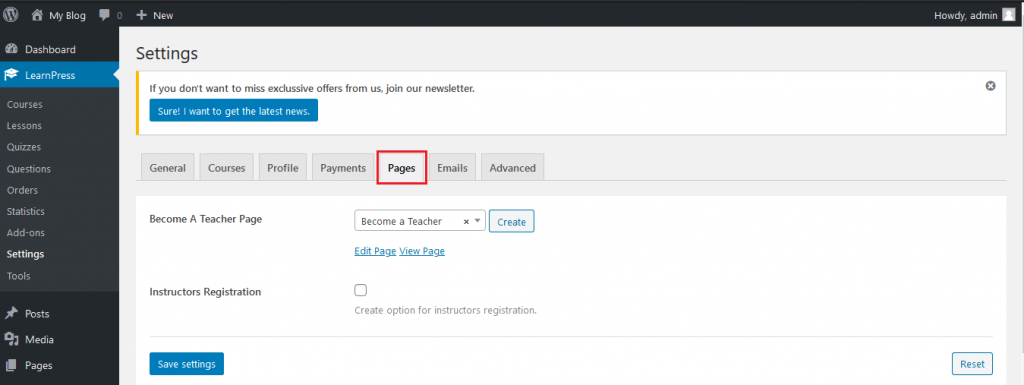Switch to the Payments tab
Image resolution: width=1024 pixels, height=385 pixels.
(x=343, y=168)
